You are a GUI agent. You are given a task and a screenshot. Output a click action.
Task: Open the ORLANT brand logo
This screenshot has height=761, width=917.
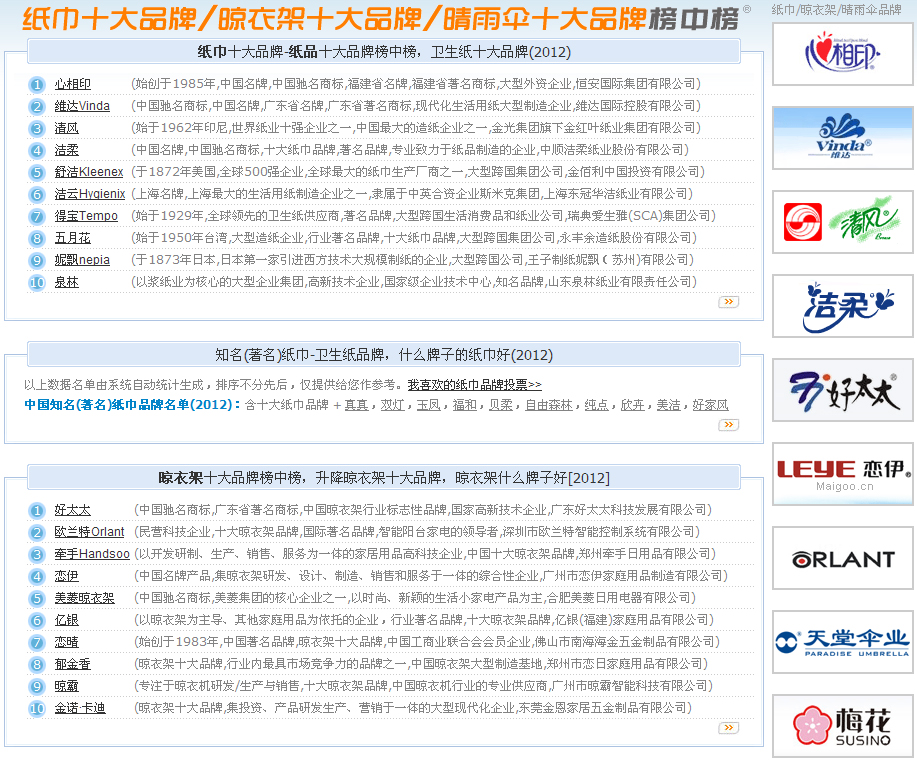click(x=843, y=558)
